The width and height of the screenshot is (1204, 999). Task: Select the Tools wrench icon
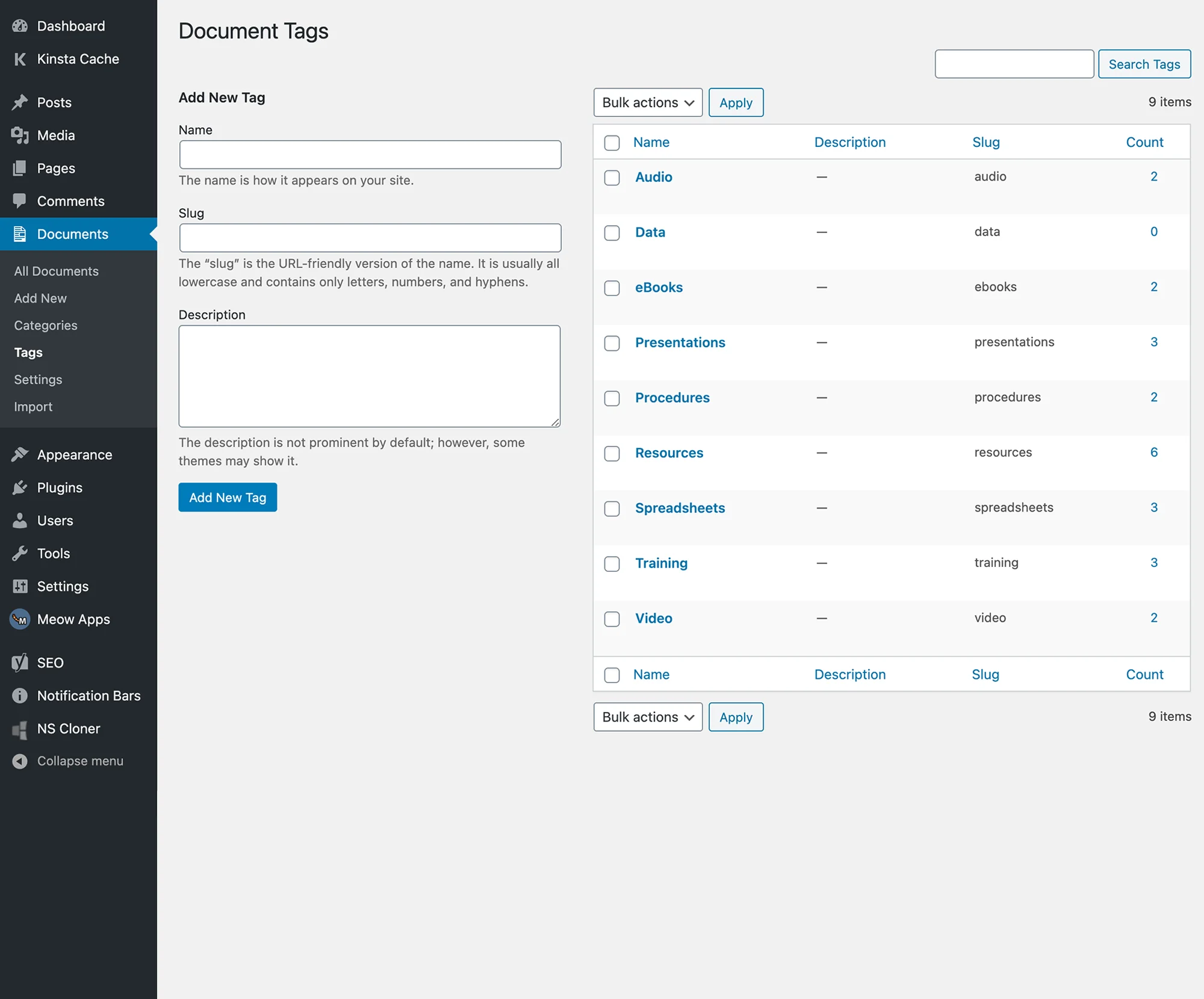[20, 553]
